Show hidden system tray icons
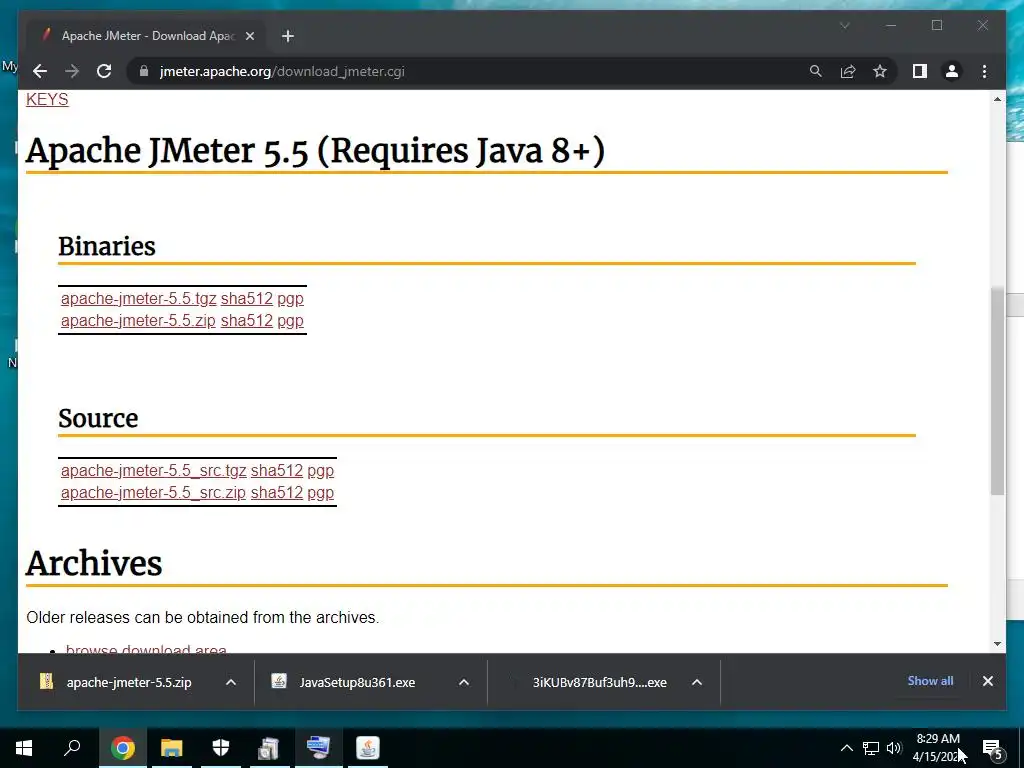 [x=846, y=748]
